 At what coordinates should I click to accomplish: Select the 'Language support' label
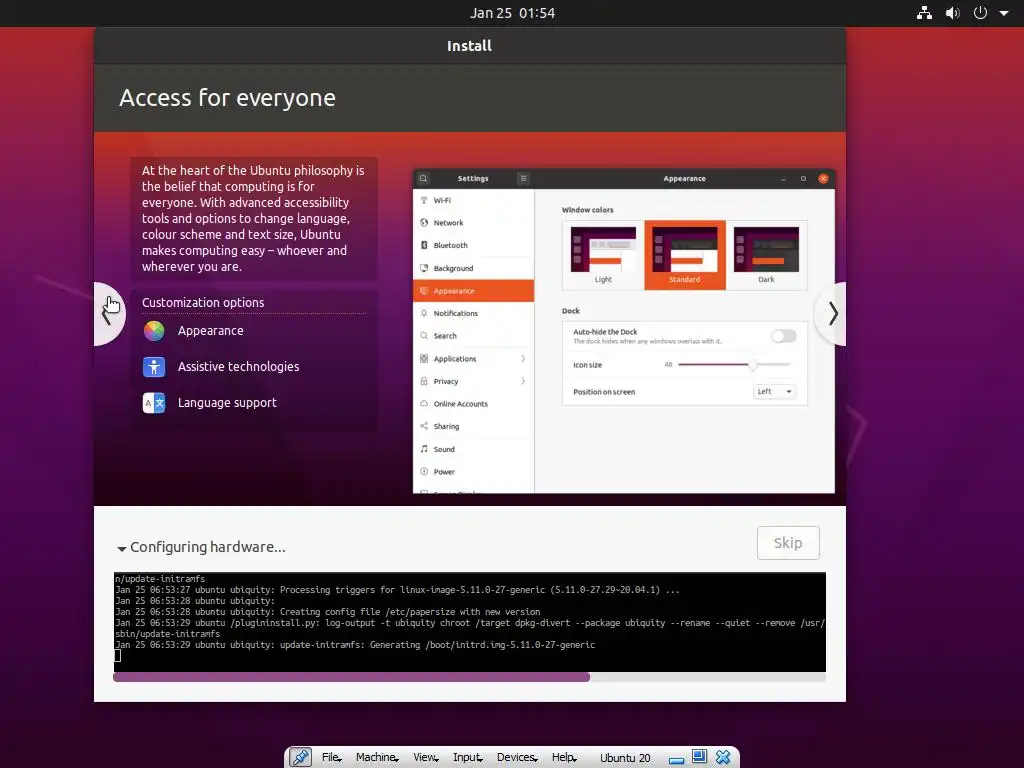pos(227,403)
